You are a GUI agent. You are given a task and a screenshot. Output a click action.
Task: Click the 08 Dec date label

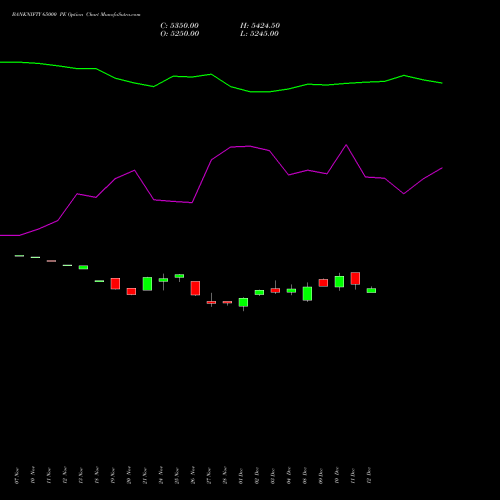(x=305, y=476)
